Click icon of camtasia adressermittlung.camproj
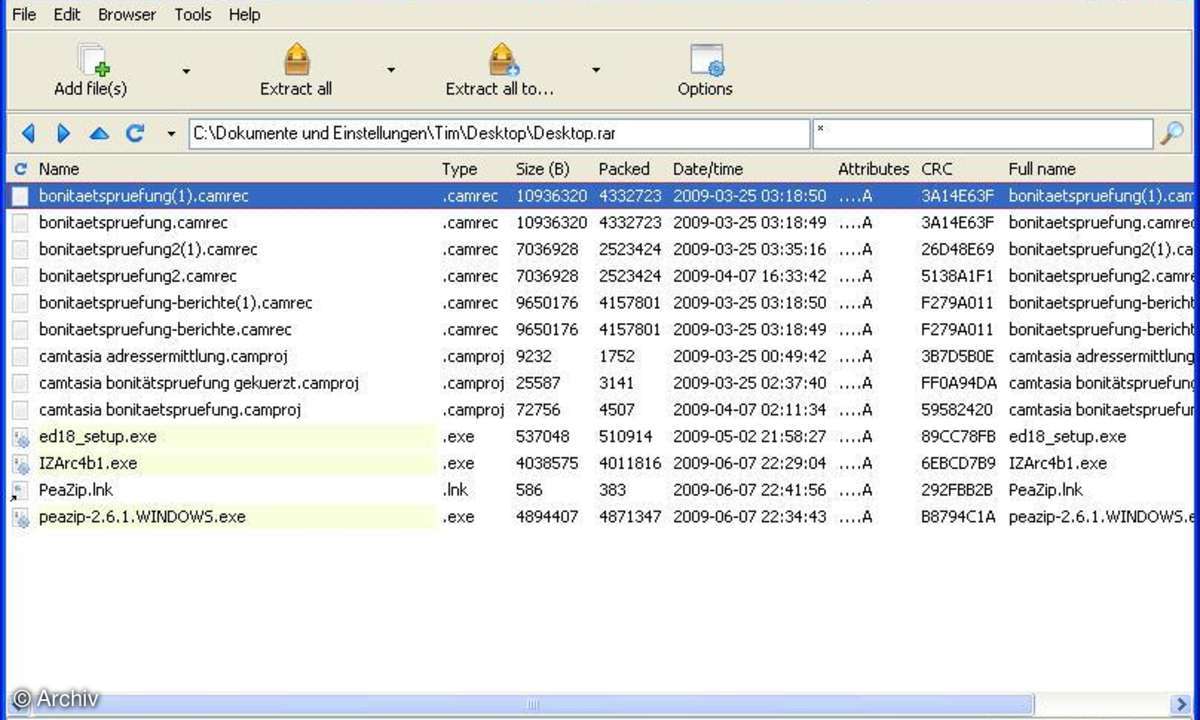This screenshot has width=1200, height=720. 20,356
